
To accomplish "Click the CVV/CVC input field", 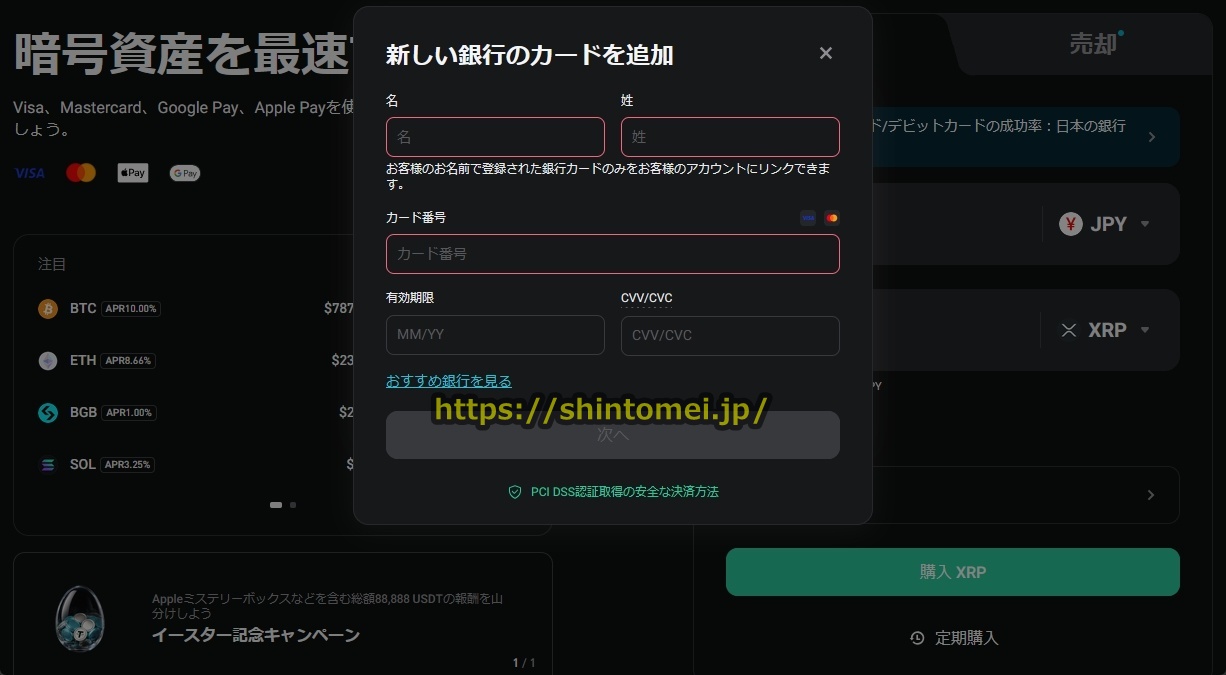I will 730,335.
